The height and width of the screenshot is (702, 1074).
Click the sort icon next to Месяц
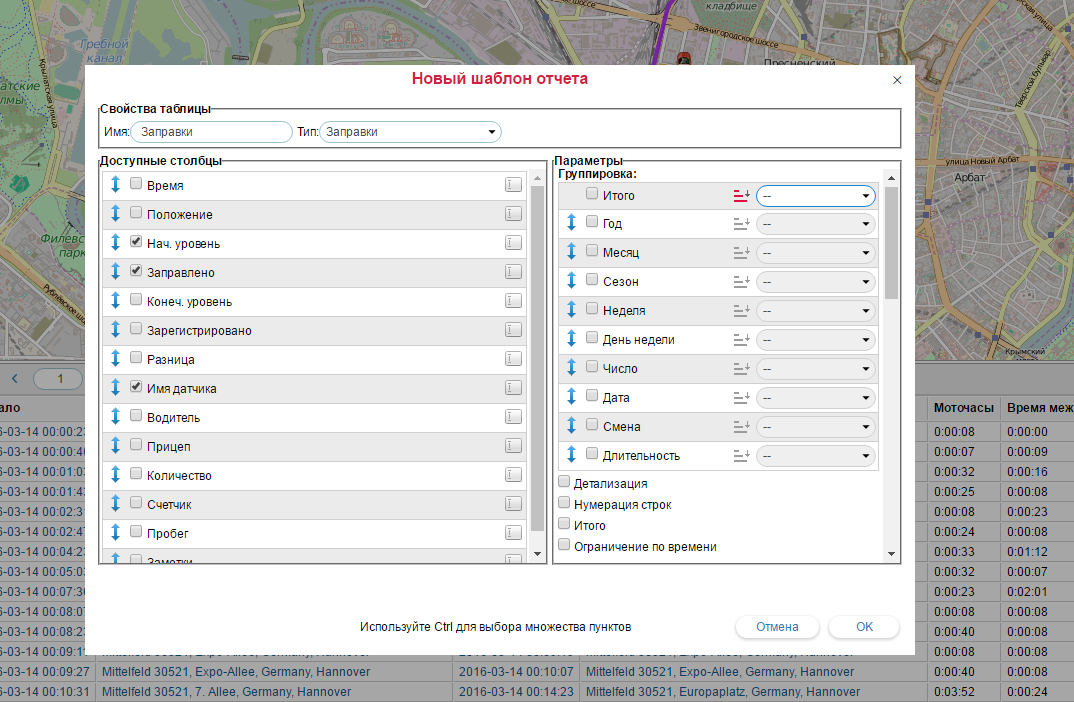[741, 254]
